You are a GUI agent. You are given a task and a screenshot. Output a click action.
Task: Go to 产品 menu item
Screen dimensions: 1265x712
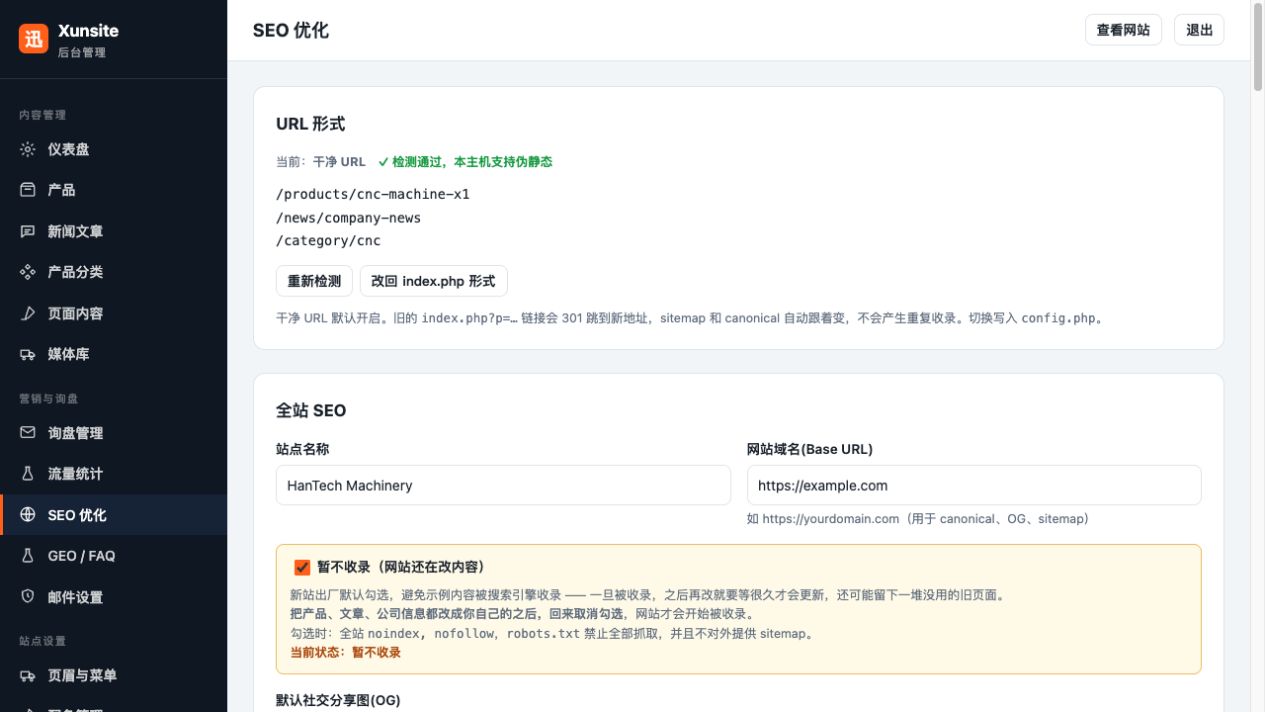coord(113,190)
